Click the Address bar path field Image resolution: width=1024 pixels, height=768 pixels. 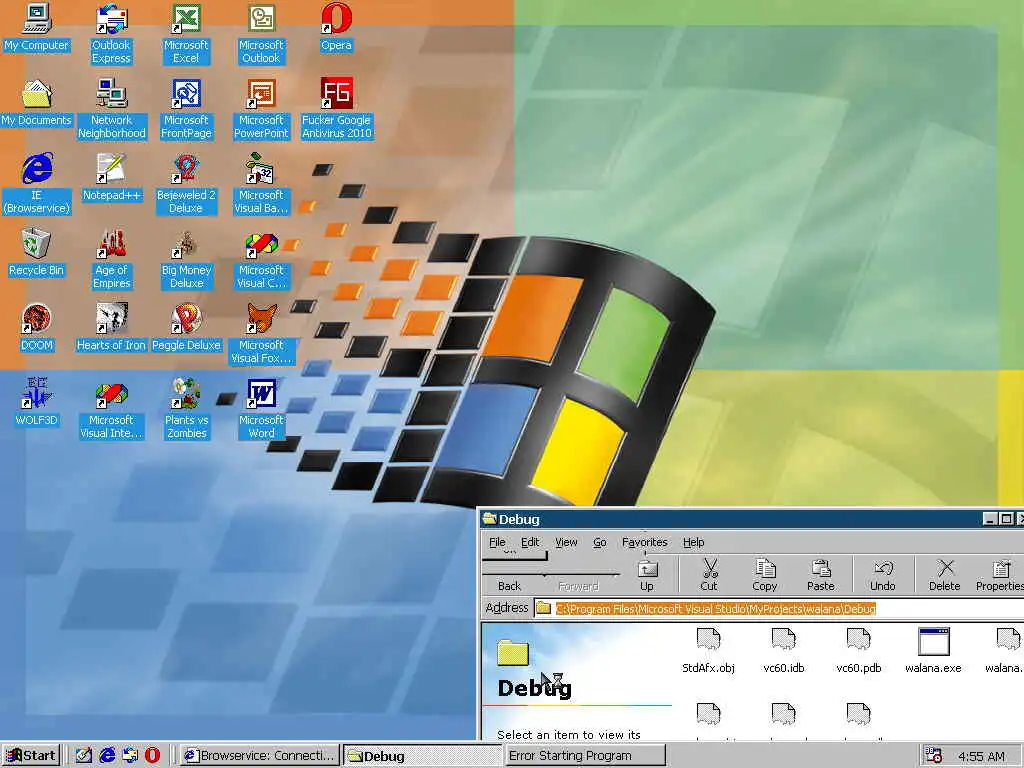pos(779,609)
